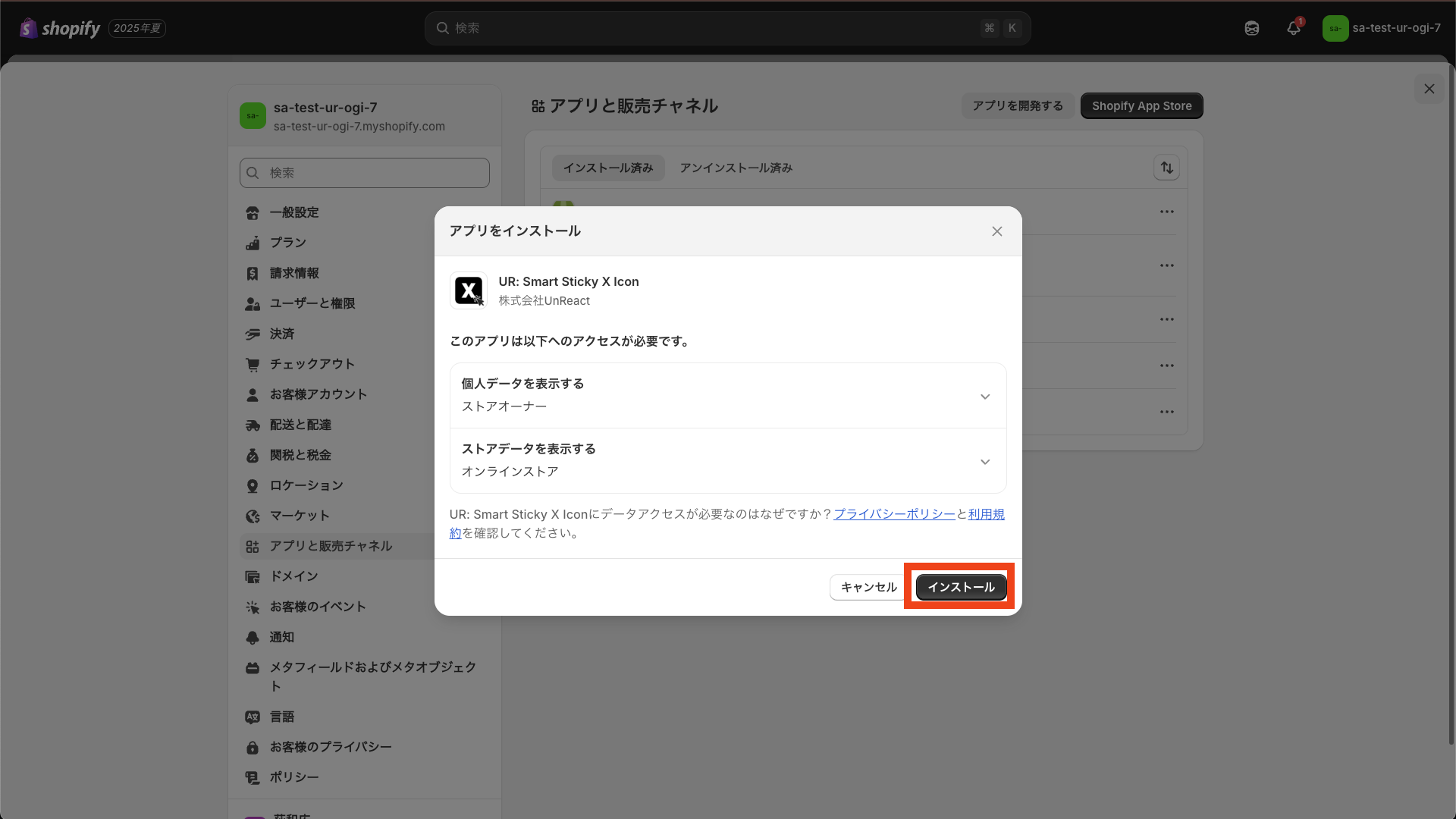The height and width of the screenshot is (819, 1456).
Task: Click the UR Smart Sticky X Icon app logo
Action: [469, 290]
